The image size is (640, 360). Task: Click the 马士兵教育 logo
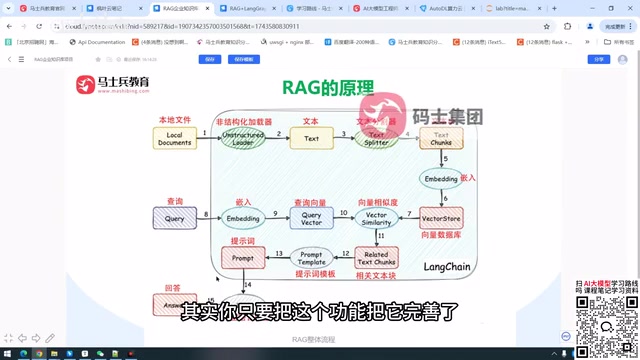coord(113,84)
